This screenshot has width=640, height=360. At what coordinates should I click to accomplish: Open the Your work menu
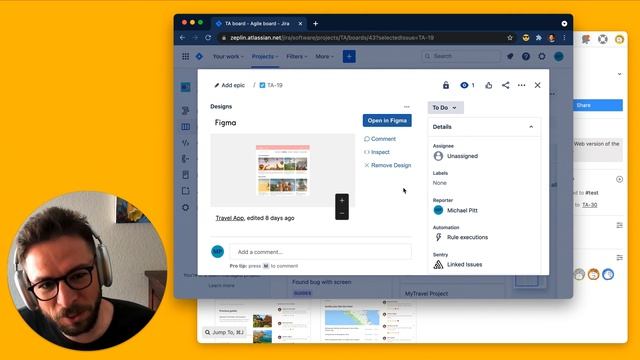[x=228, y=56]
